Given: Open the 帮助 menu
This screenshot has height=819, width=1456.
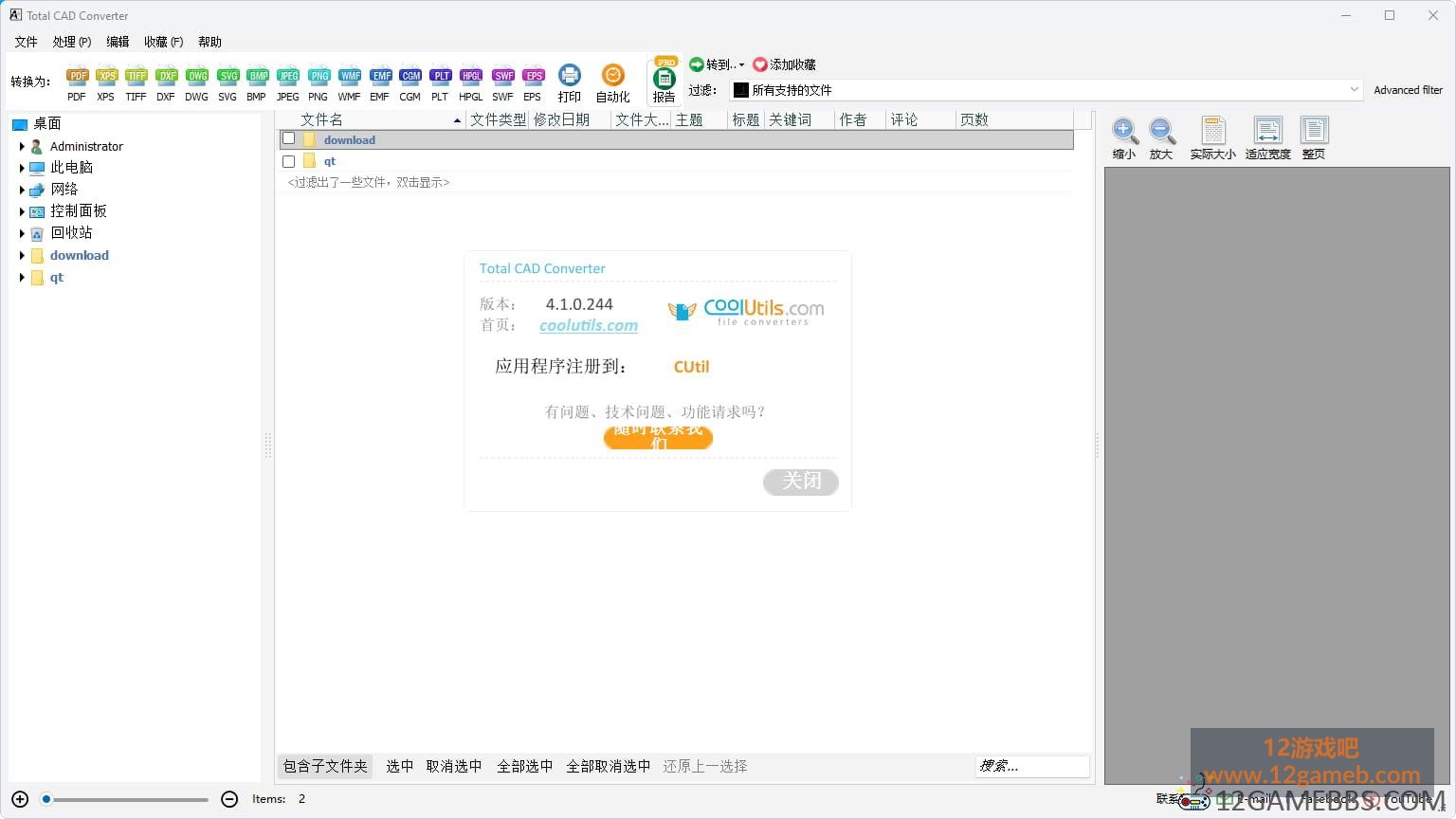Looking at the screenshot, I should (x=209, y=42).
